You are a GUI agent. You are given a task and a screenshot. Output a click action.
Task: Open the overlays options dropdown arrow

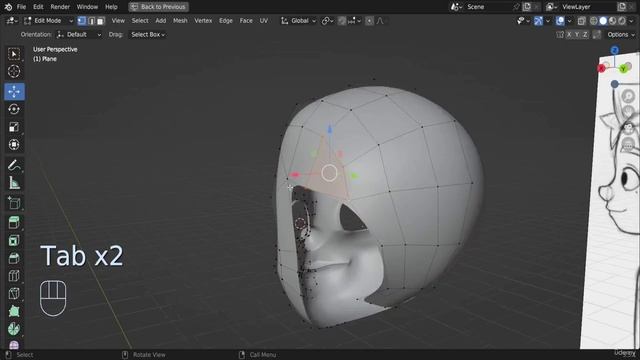point(569,21)
